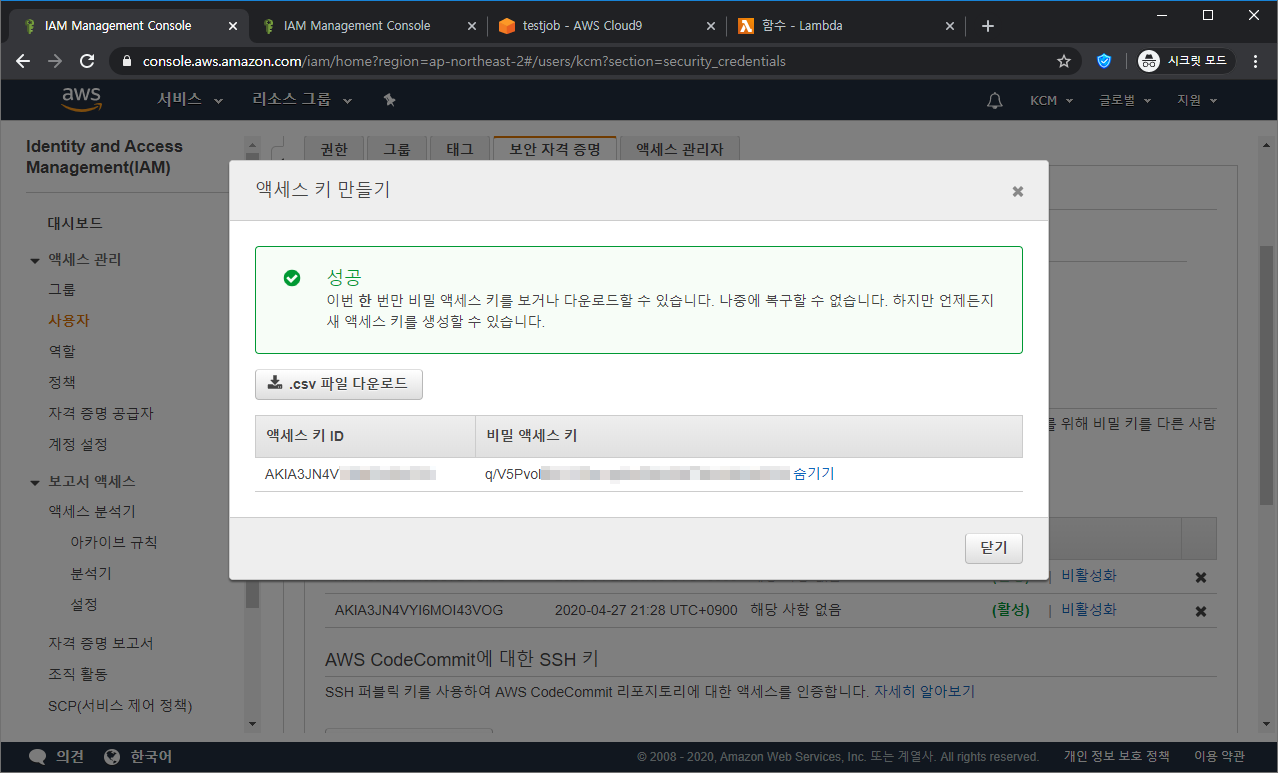The height and width of the screenshot is (773, 1278).
Task: Open 설정 in sidebar
Action: (x=84, y=604)
